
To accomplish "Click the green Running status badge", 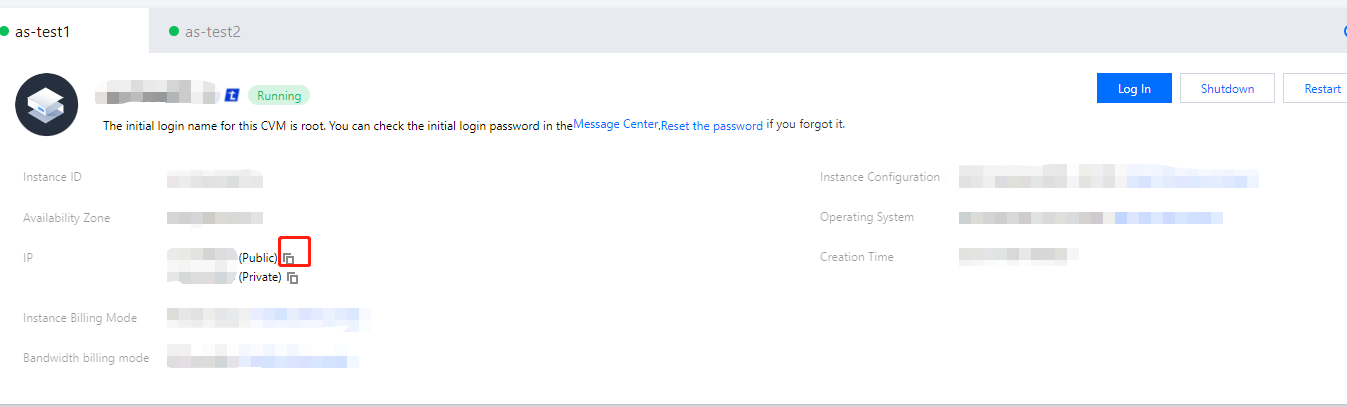I will [279, 96].
